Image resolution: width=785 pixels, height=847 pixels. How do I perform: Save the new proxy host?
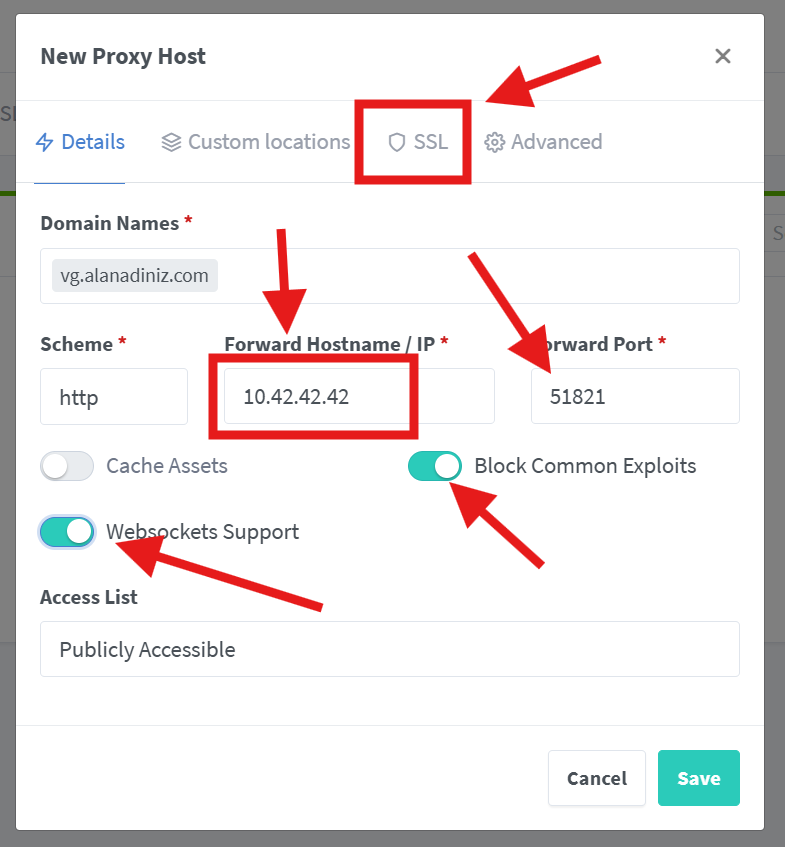[x=698, y=778]
